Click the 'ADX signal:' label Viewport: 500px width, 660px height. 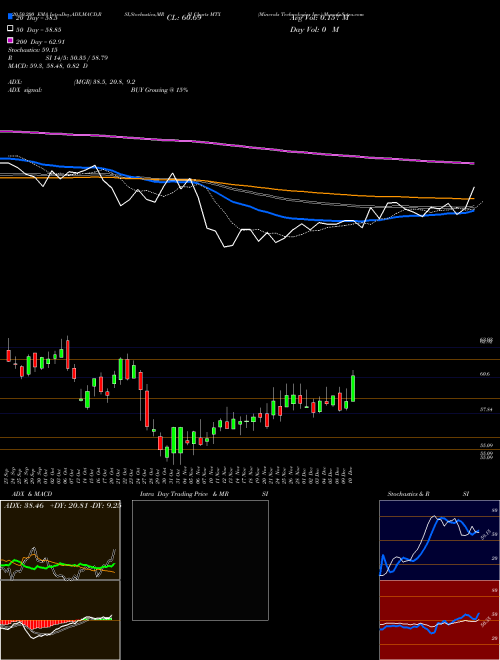point(25,90)
